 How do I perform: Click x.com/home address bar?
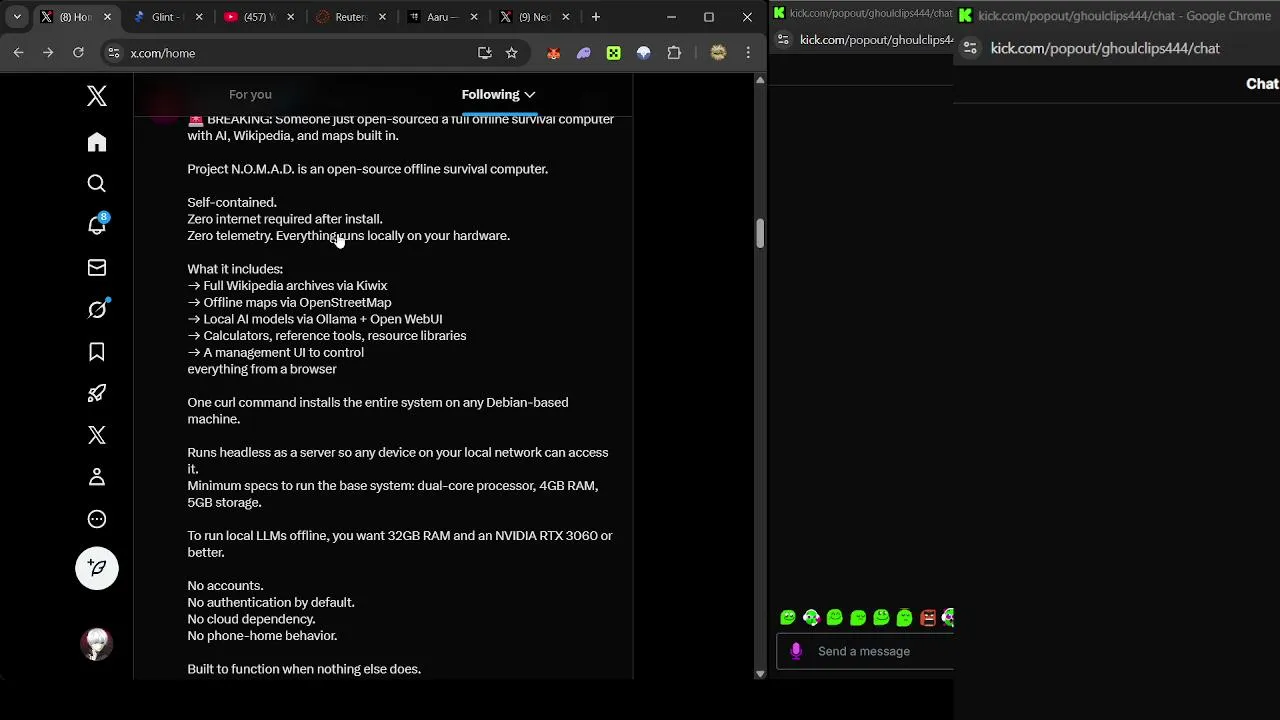(x=300, y=53)
